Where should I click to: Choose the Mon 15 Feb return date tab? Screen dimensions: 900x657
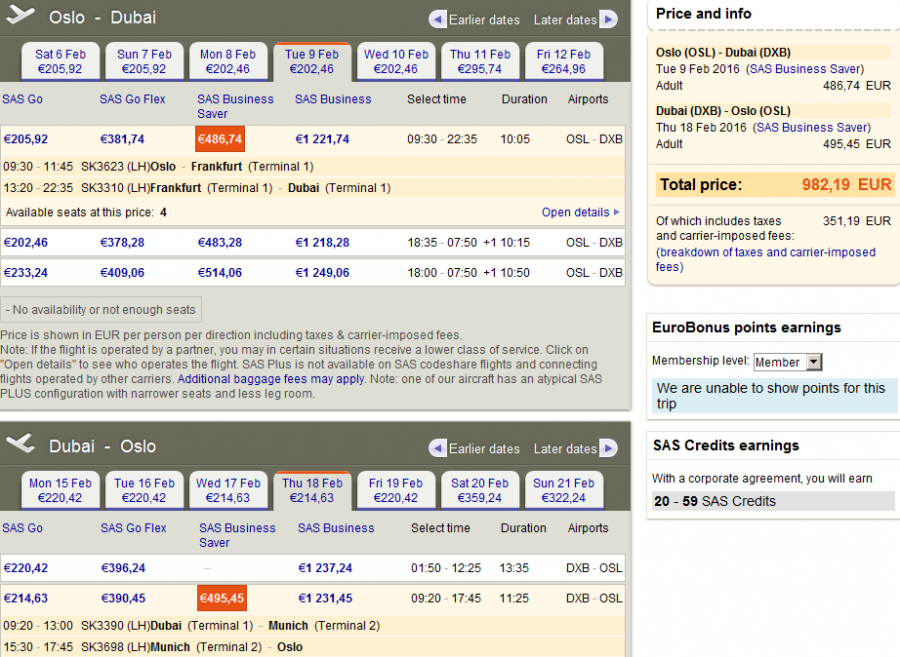coord(60,490)
